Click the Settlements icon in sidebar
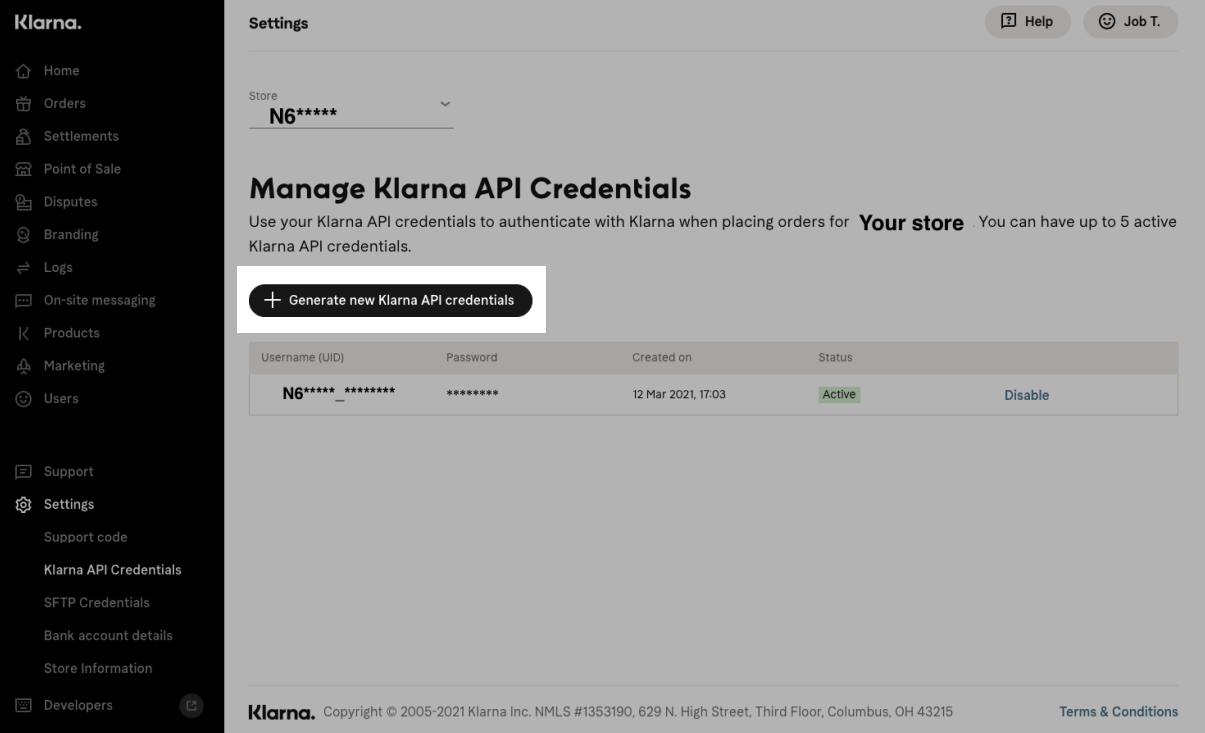1205x733 pixels. [23, 137]
